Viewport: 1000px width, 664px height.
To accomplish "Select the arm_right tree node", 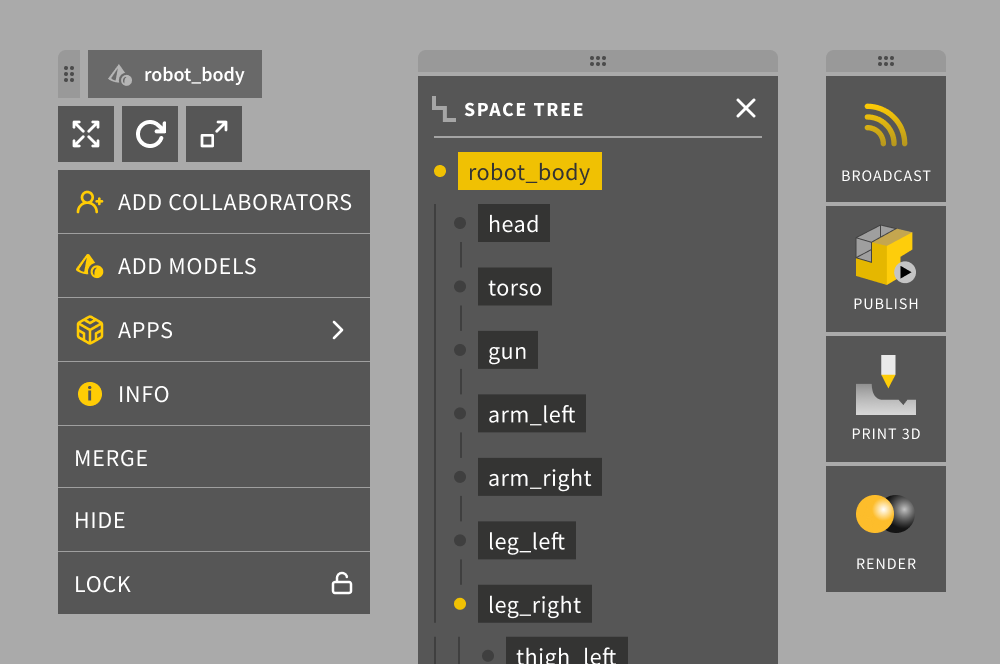I will click(540, 477).
